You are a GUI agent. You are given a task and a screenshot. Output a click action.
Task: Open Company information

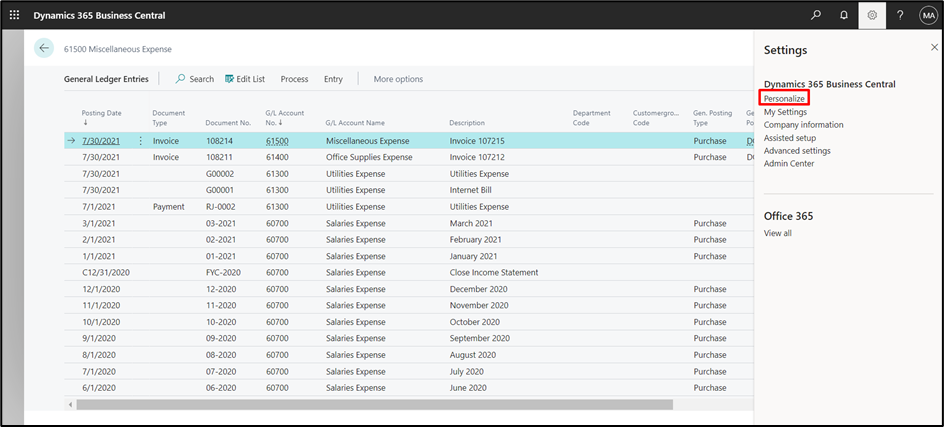[804, 125]
